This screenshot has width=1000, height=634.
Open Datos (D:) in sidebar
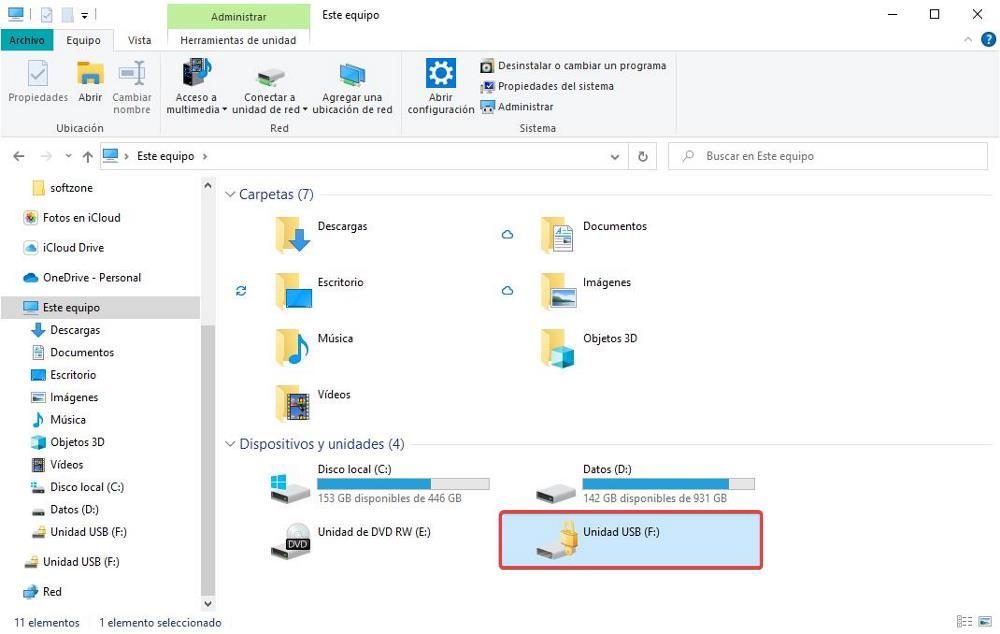click(x=65, y=509)
